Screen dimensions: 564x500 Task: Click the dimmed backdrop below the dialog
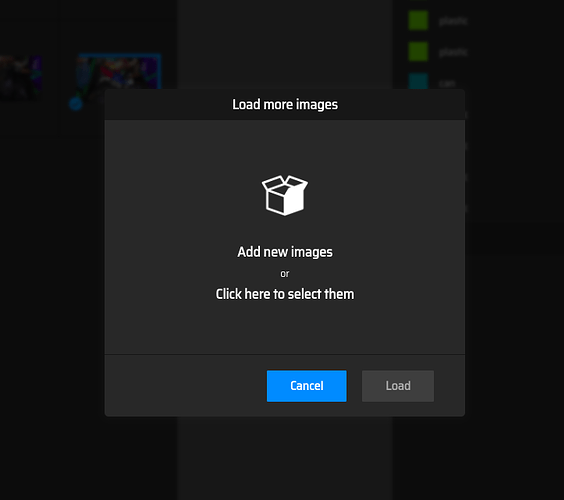click(x=285, y=459)
